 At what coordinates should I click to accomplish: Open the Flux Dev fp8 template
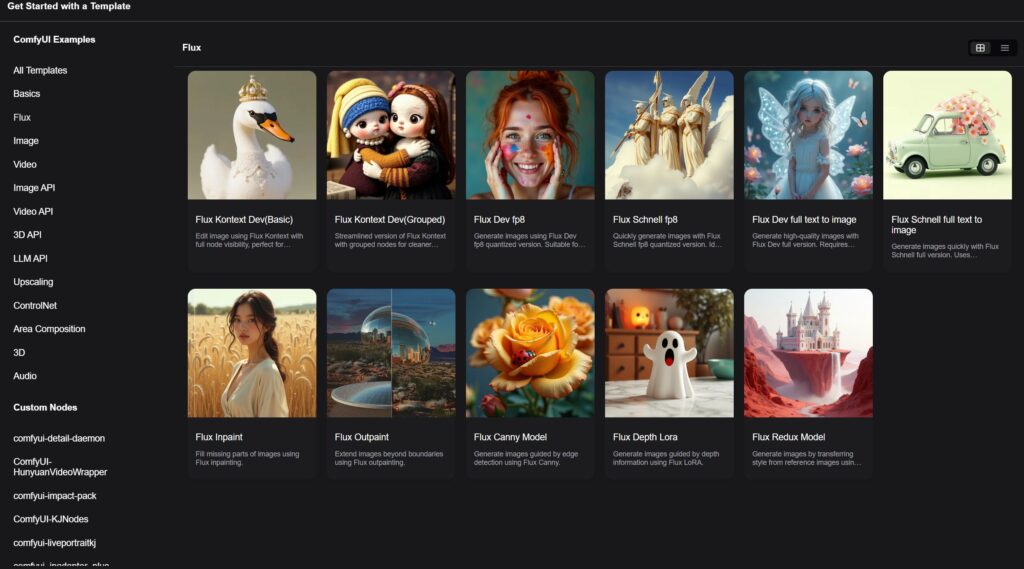click(x=530, y=135)
